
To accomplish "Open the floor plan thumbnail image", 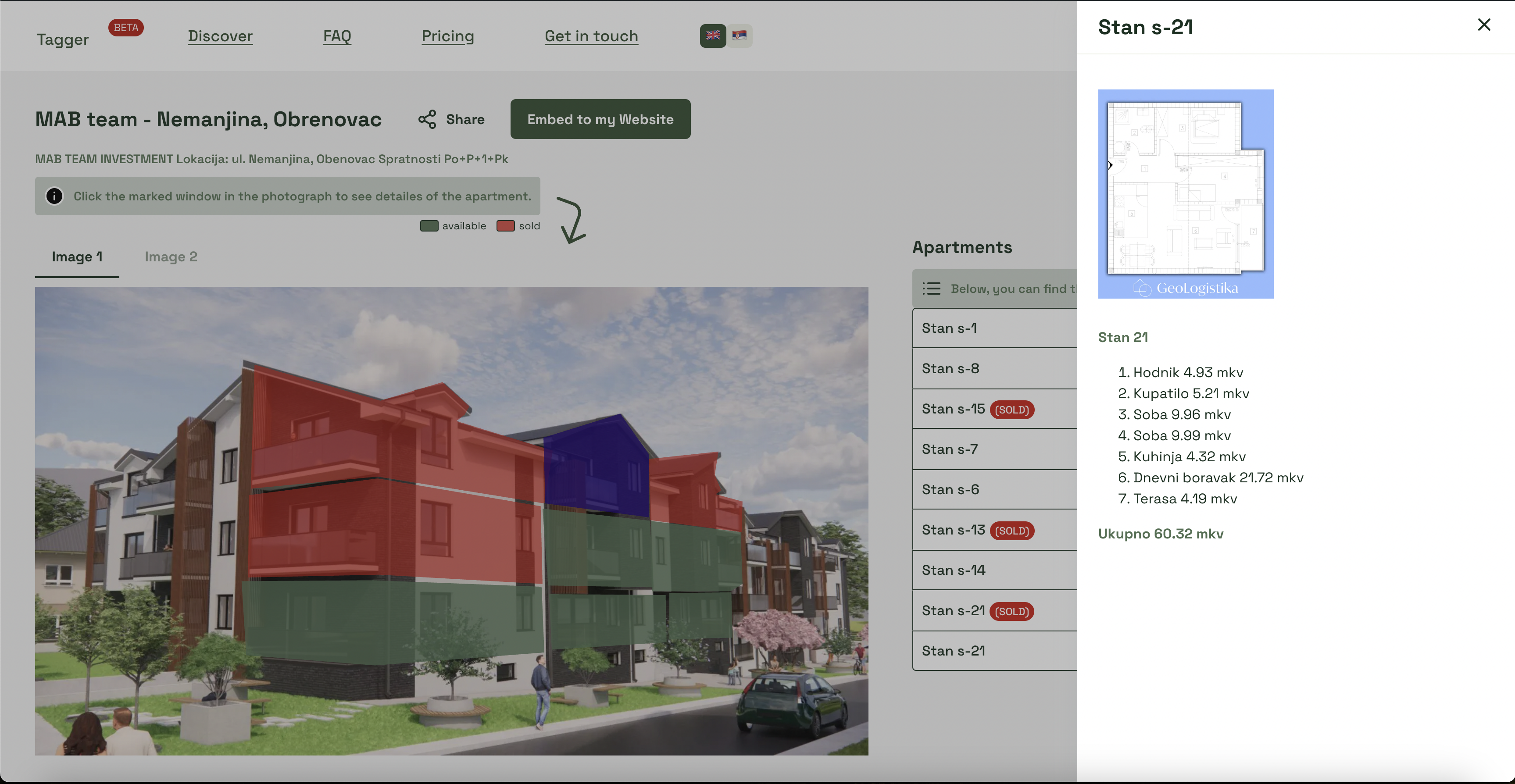I will tap(1185, 193).
